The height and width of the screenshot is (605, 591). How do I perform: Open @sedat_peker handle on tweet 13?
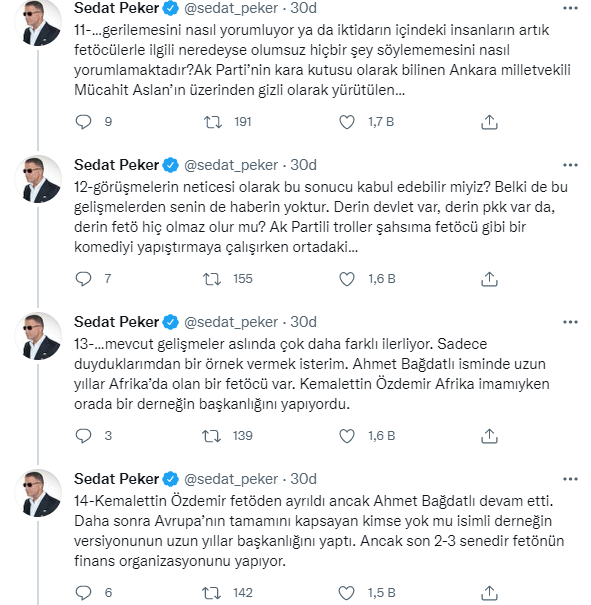pyautogui.click(x=231, y=322)
